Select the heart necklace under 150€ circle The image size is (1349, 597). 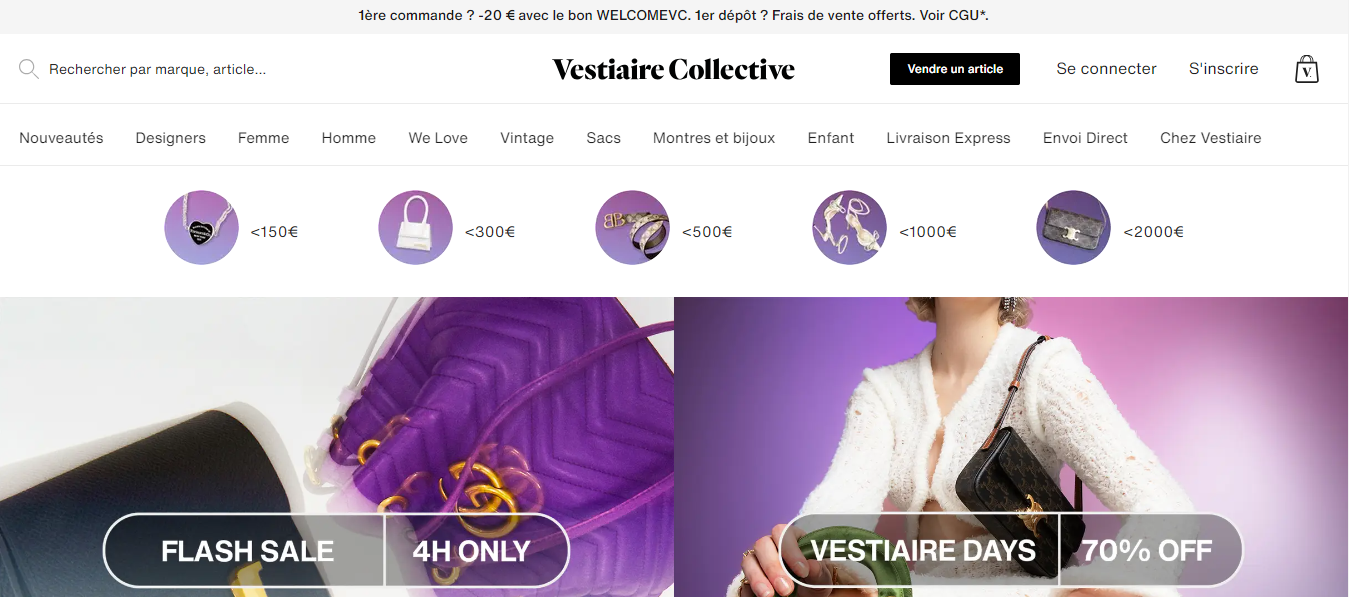[x=201, y=227]
